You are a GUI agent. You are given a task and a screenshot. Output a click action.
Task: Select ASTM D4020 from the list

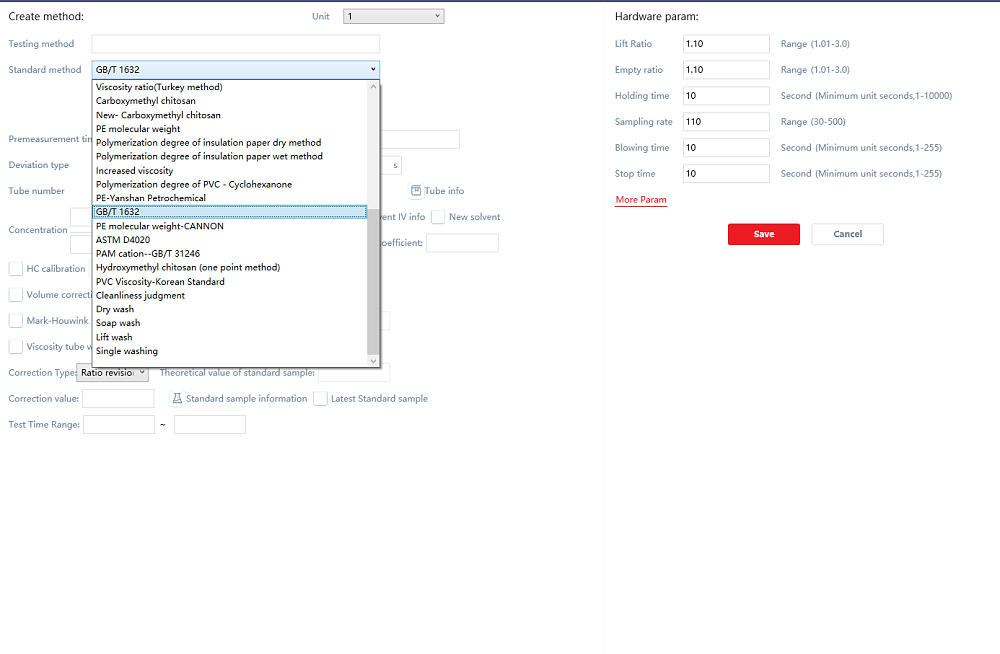click(123, 240)
